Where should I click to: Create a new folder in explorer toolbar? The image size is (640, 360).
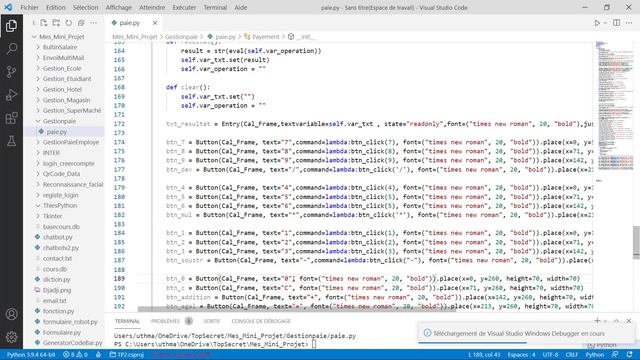coord(56,23)
